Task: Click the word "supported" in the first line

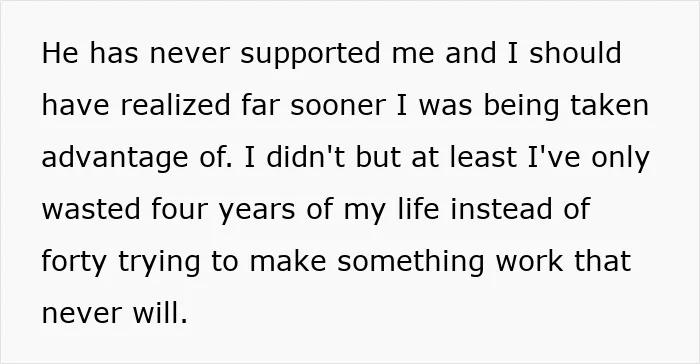Action: [310, 54]
